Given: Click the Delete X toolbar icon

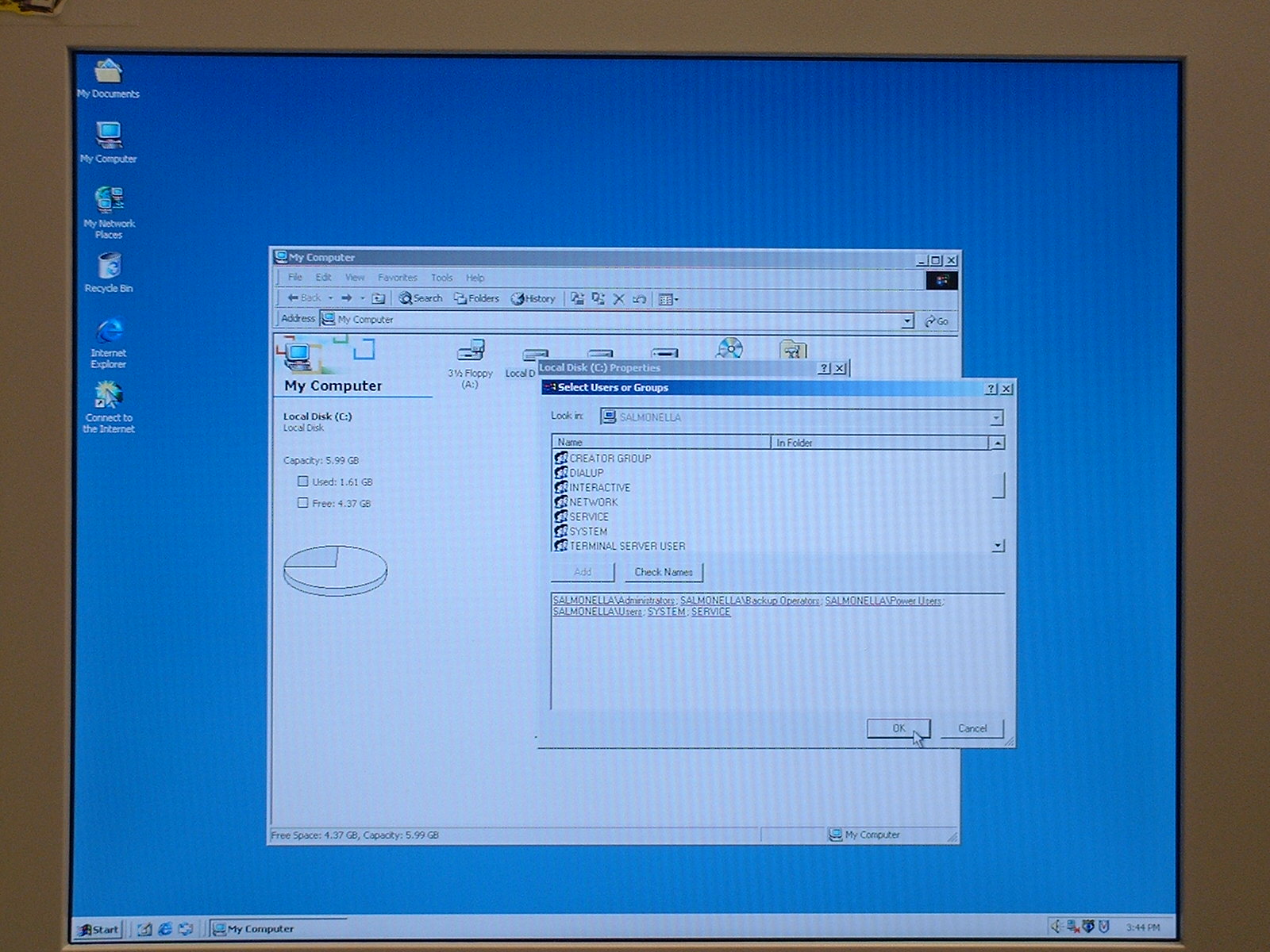Looking at the screenshot, I should pyautogui.click(x=619, y=299).
